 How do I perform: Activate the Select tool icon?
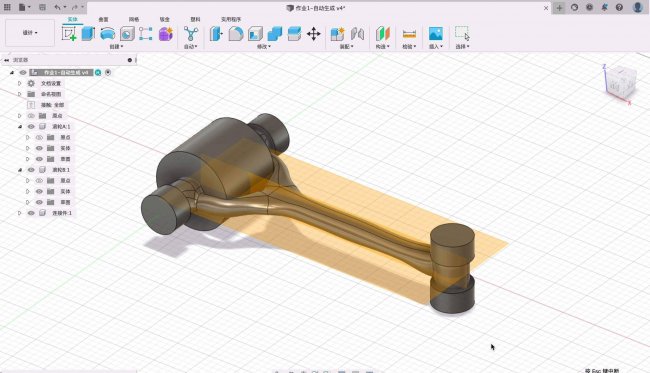point(462,34)
